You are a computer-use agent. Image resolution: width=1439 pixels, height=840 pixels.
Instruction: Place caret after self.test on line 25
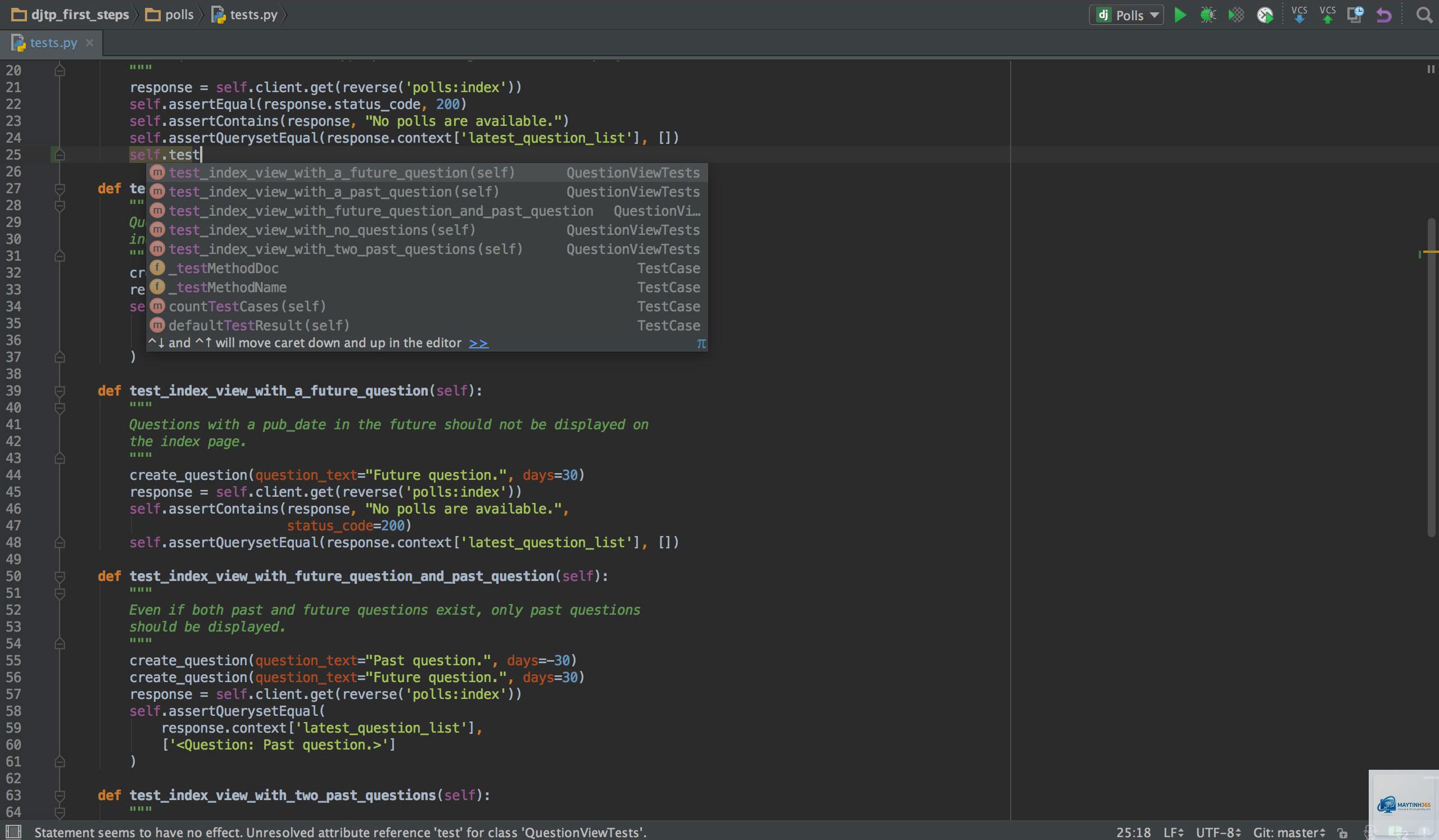coord(202,155)
